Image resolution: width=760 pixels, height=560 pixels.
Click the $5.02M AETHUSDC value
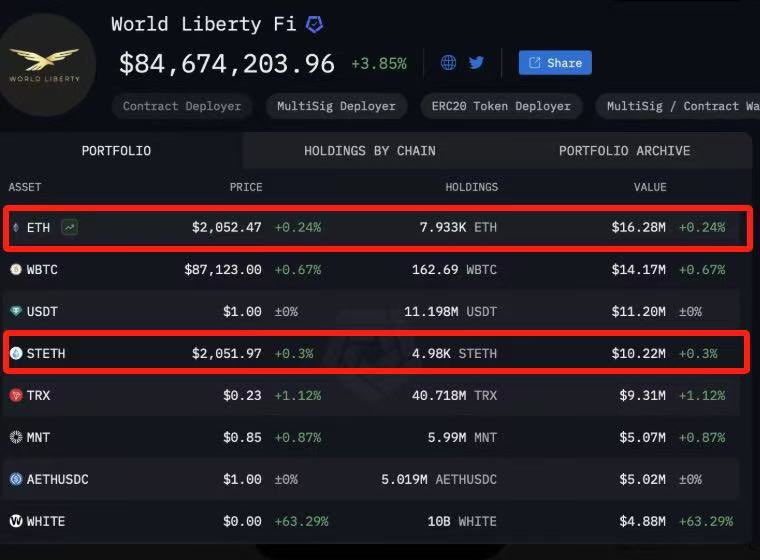pyautogui.click(x=643, y=480)
